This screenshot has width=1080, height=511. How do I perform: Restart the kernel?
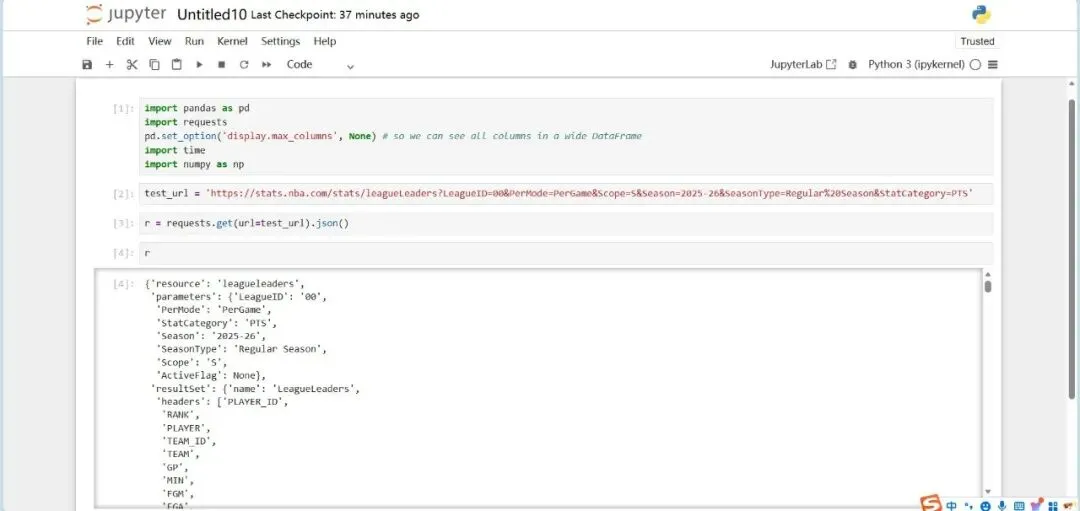[243, 65]
